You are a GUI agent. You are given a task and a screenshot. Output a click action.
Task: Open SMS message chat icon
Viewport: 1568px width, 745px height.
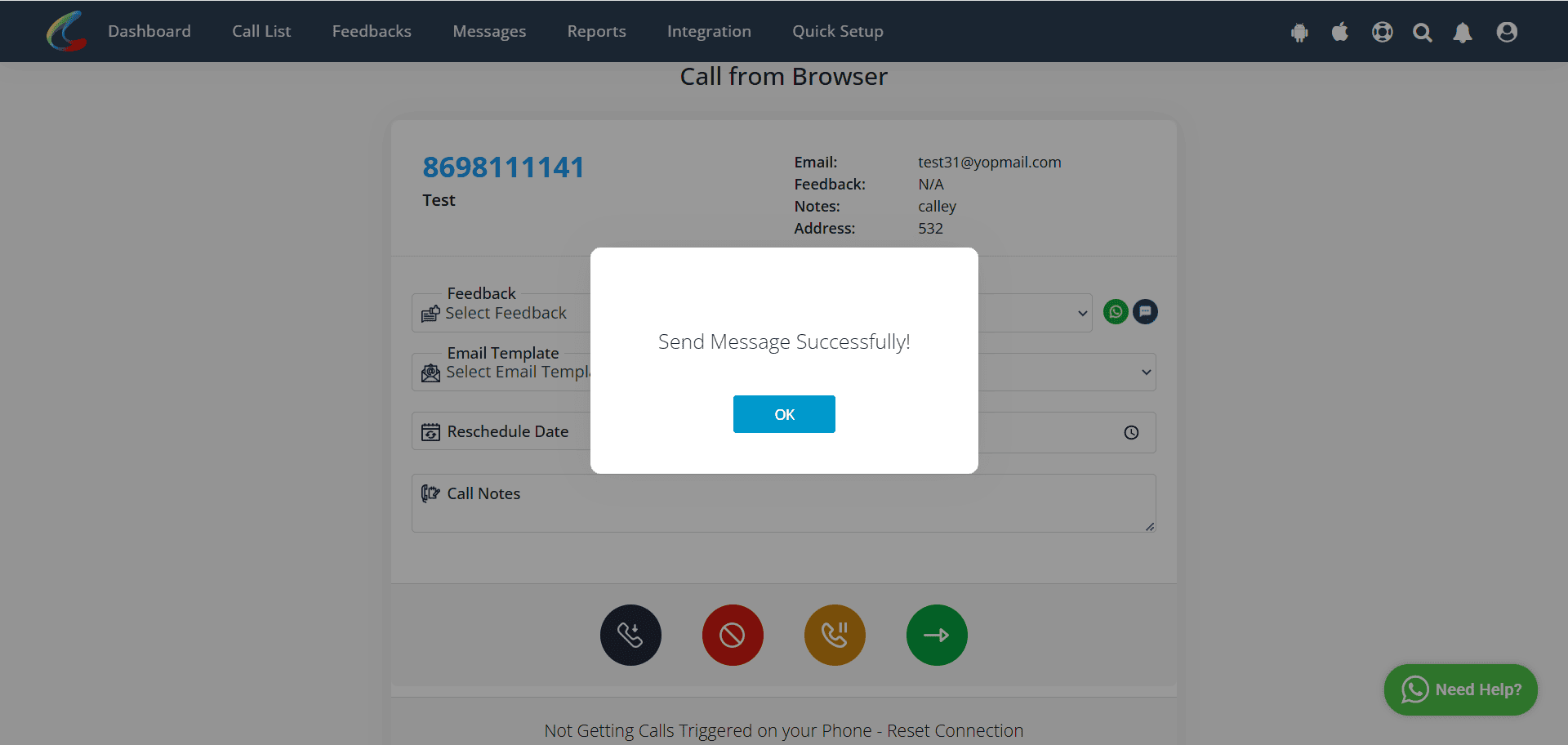coord(1145,311)
